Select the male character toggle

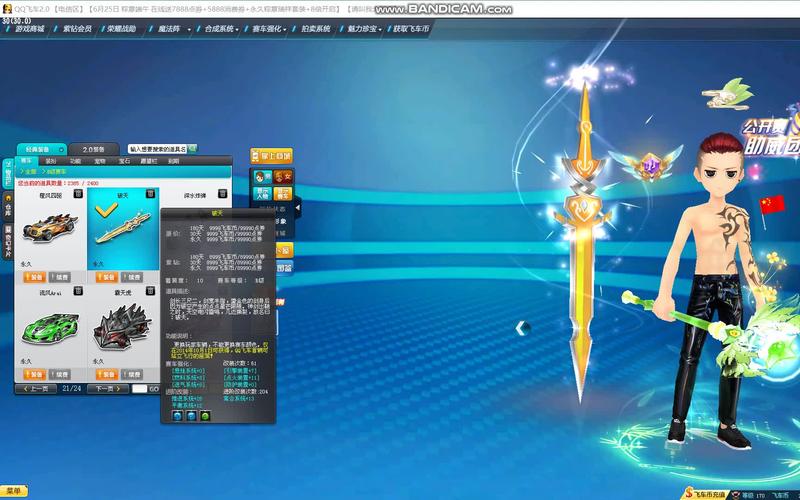262,177
